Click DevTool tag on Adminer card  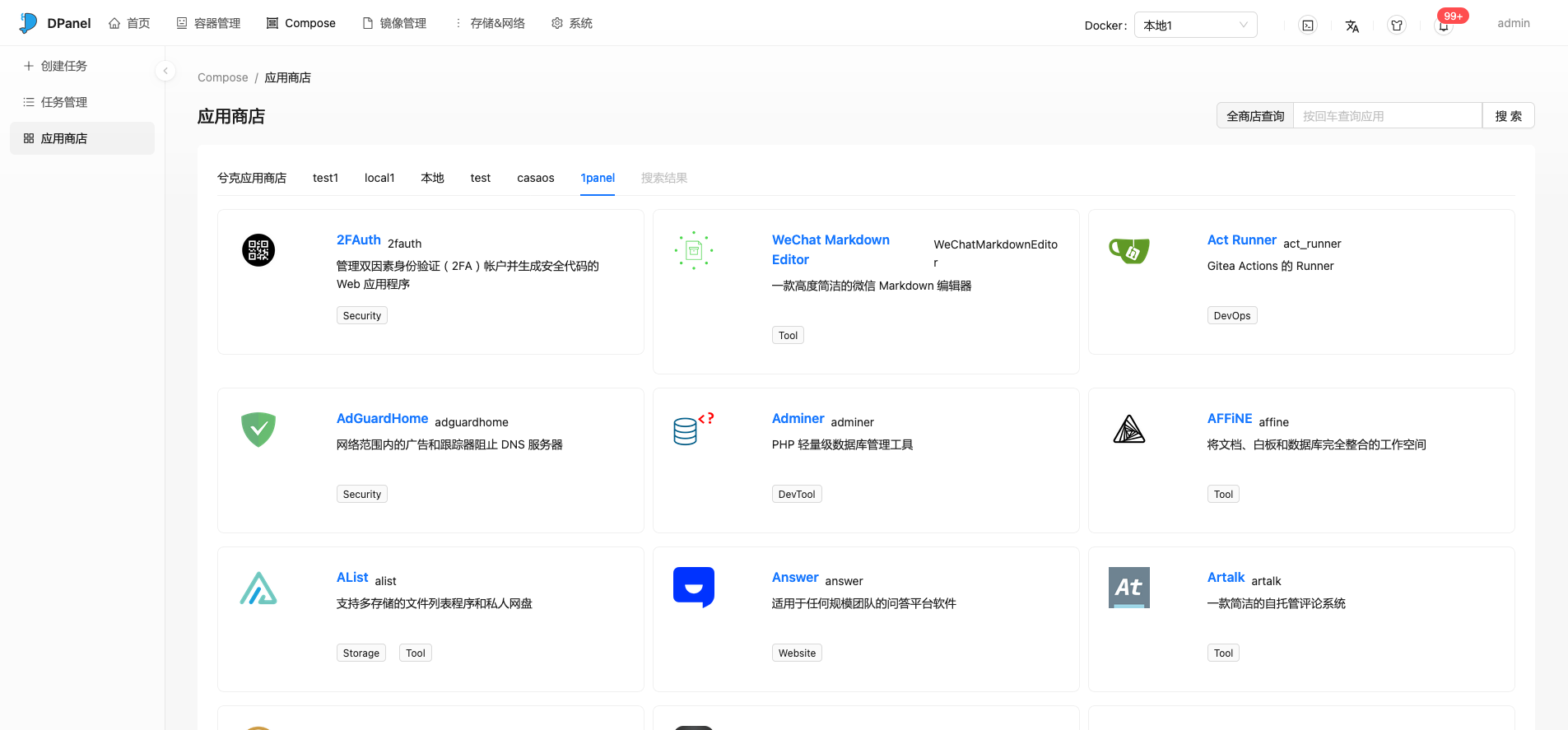point(797,494)
